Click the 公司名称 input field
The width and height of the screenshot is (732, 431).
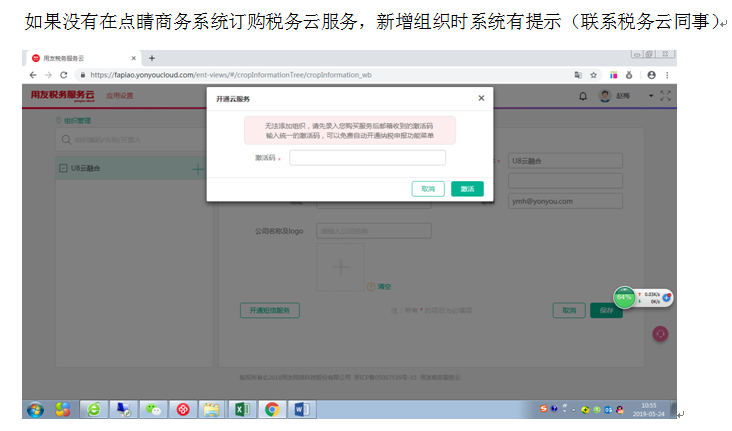[x=373, y=231]
